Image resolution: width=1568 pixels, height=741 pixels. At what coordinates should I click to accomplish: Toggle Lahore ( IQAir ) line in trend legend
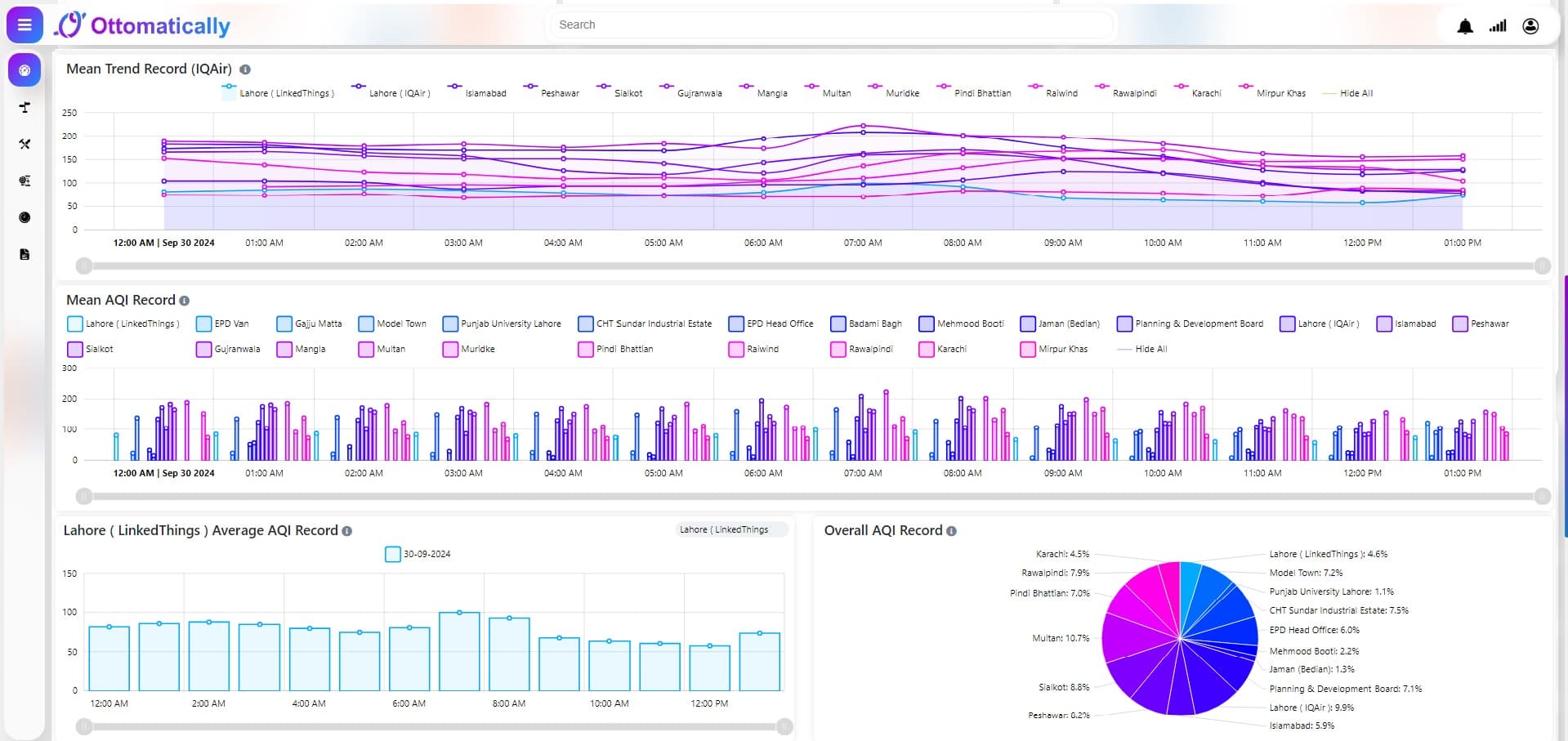[391, 89]
